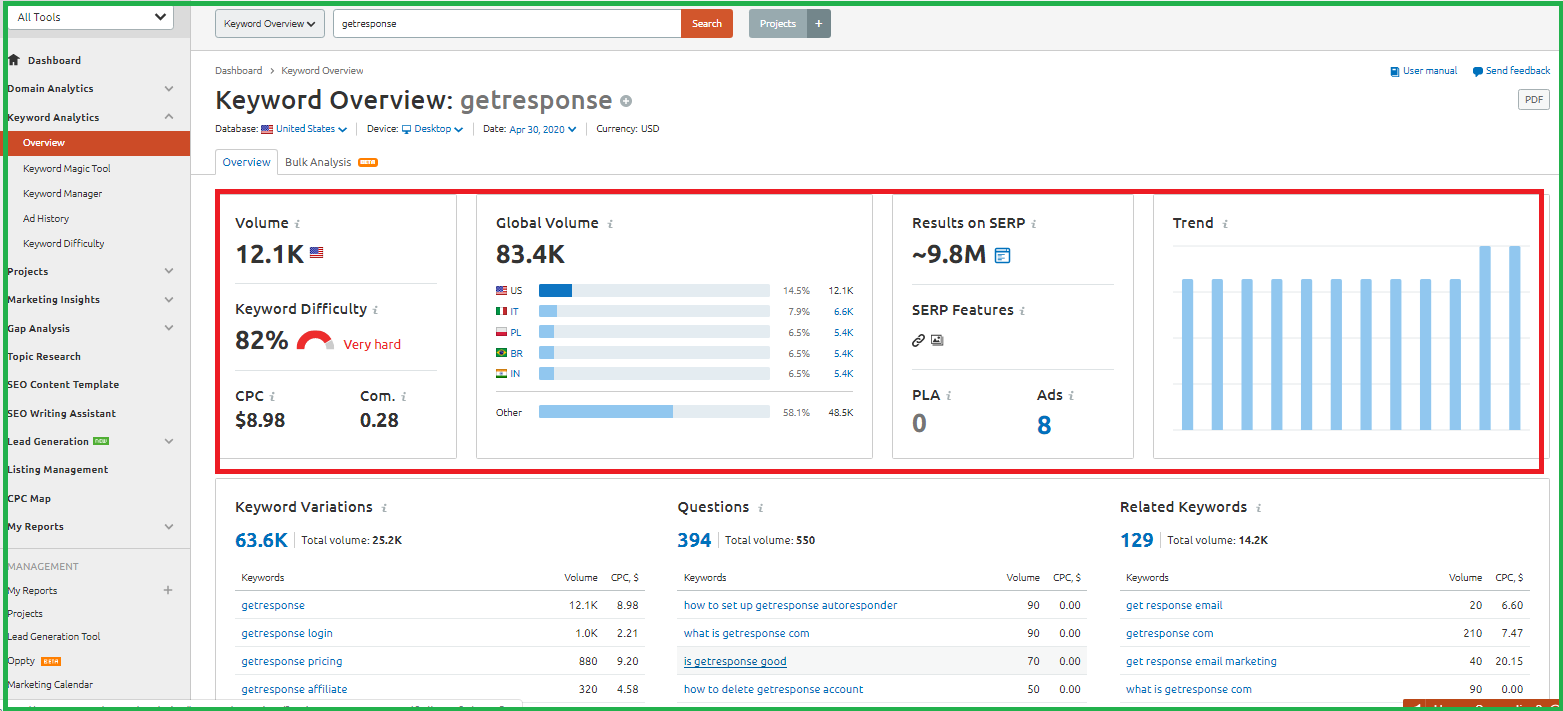The image size is (1563, 711).
Task: Open Keyword Manager in sidebar
Action: 62,194
